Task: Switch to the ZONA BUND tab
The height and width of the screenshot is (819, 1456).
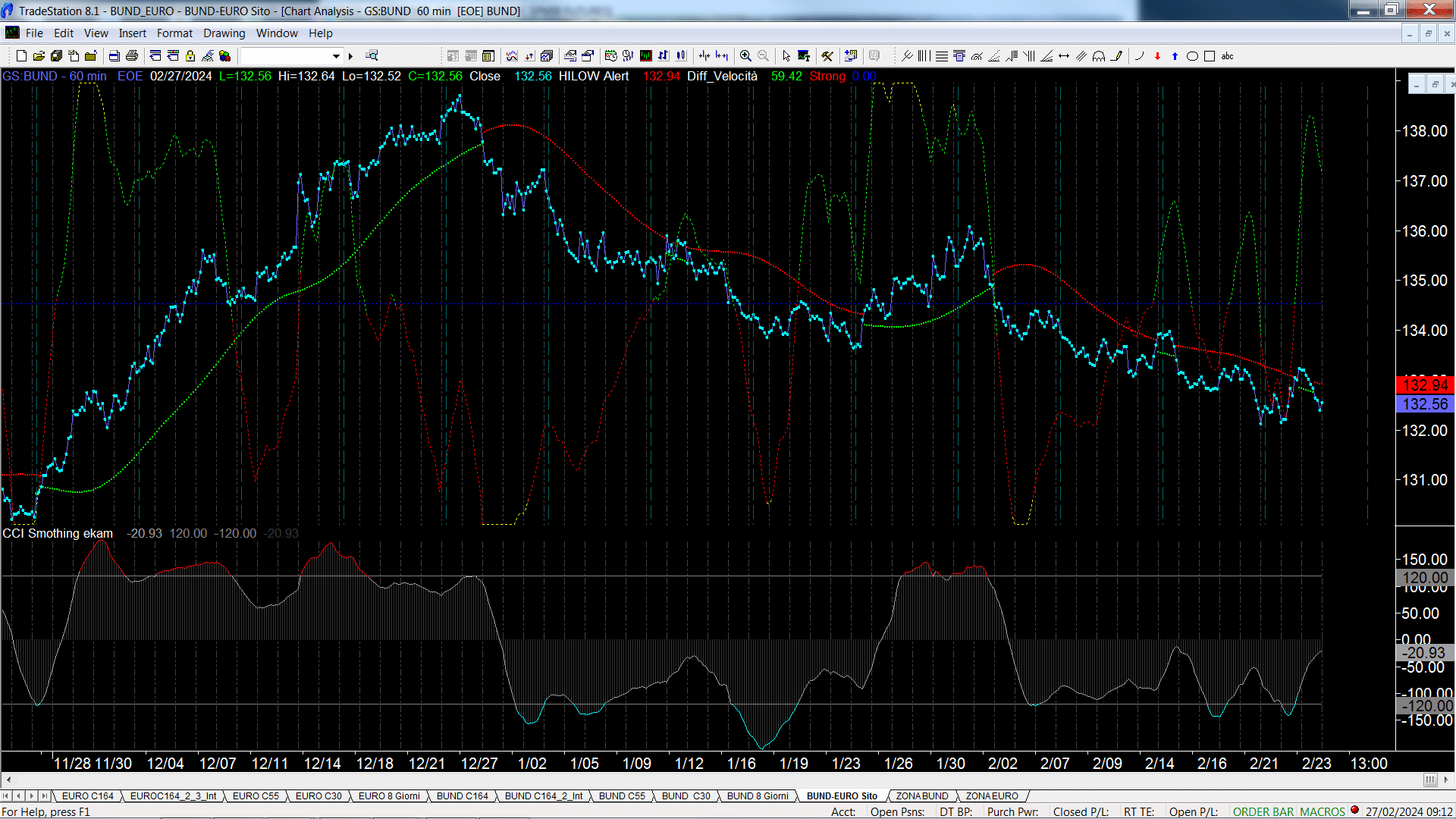Action: [922, 796]
